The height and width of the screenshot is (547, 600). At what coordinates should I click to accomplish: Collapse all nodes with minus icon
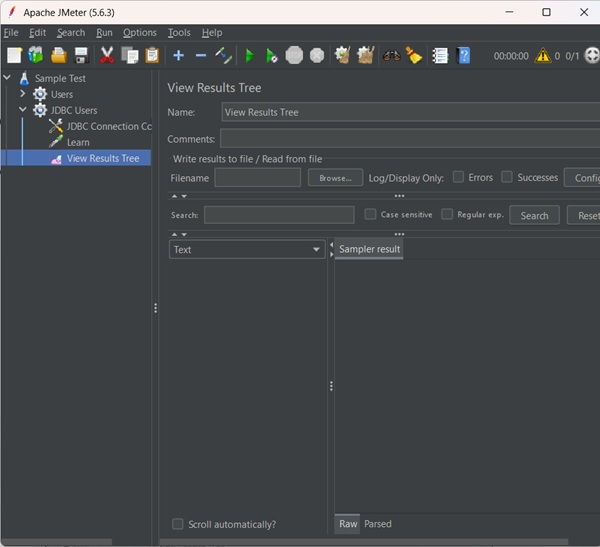click(x=201, y=56)
